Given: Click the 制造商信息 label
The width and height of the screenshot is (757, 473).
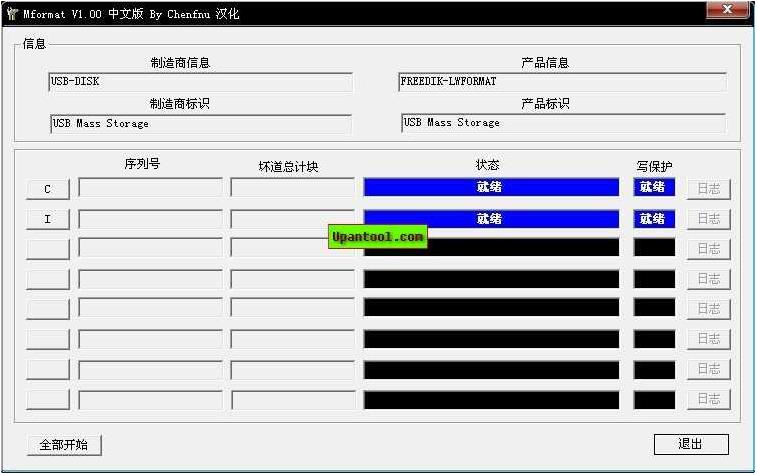Looking at the screenshot, I should [180, 63].
